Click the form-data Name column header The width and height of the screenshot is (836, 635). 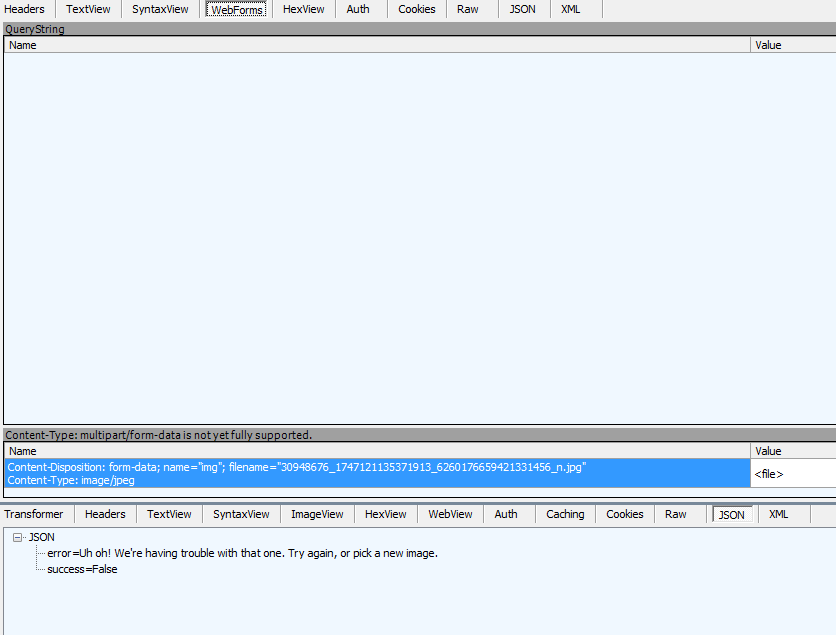(x=377, y=451)
